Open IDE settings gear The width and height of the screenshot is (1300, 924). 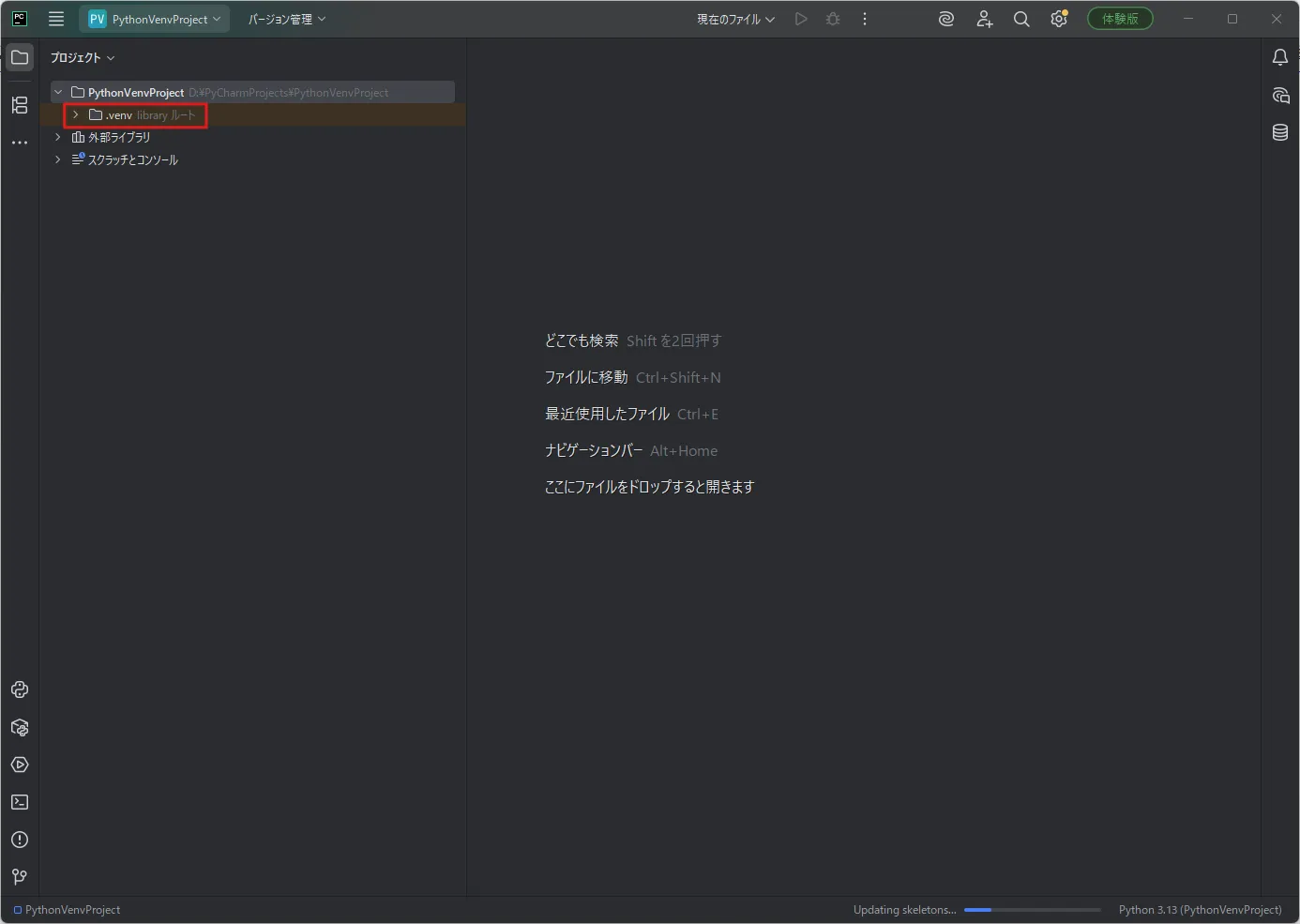pos(1059,19)
